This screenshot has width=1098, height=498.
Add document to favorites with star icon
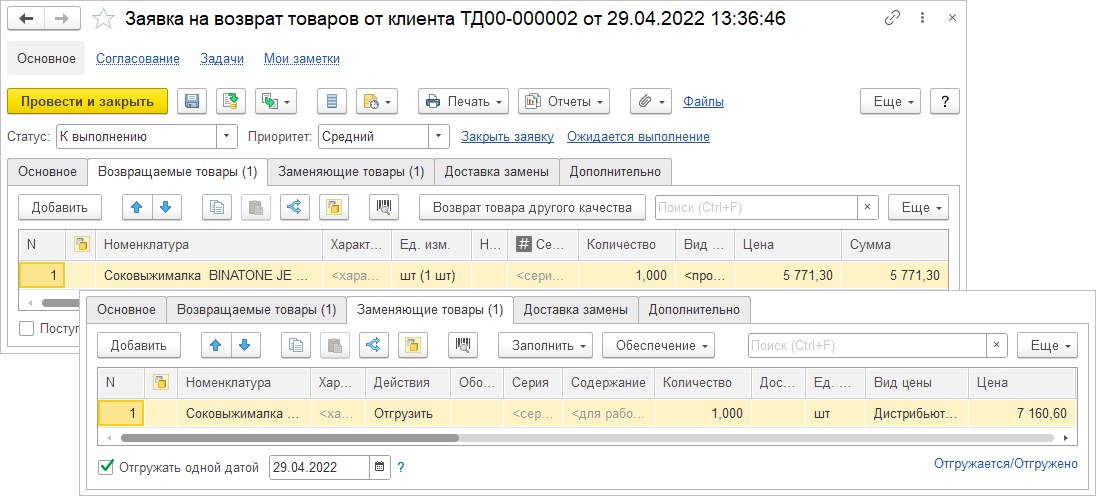pyautogui.click(x=102, y=19)
